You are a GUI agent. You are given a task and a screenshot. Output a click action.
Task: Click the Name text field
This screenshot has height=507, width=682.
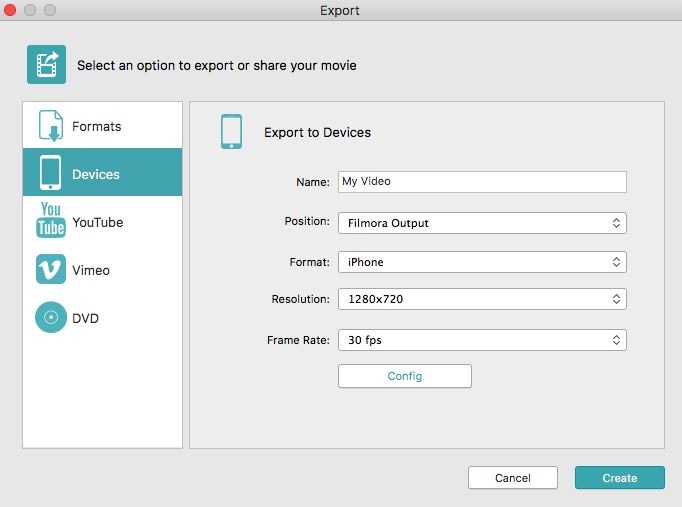(x=482, y=182)
